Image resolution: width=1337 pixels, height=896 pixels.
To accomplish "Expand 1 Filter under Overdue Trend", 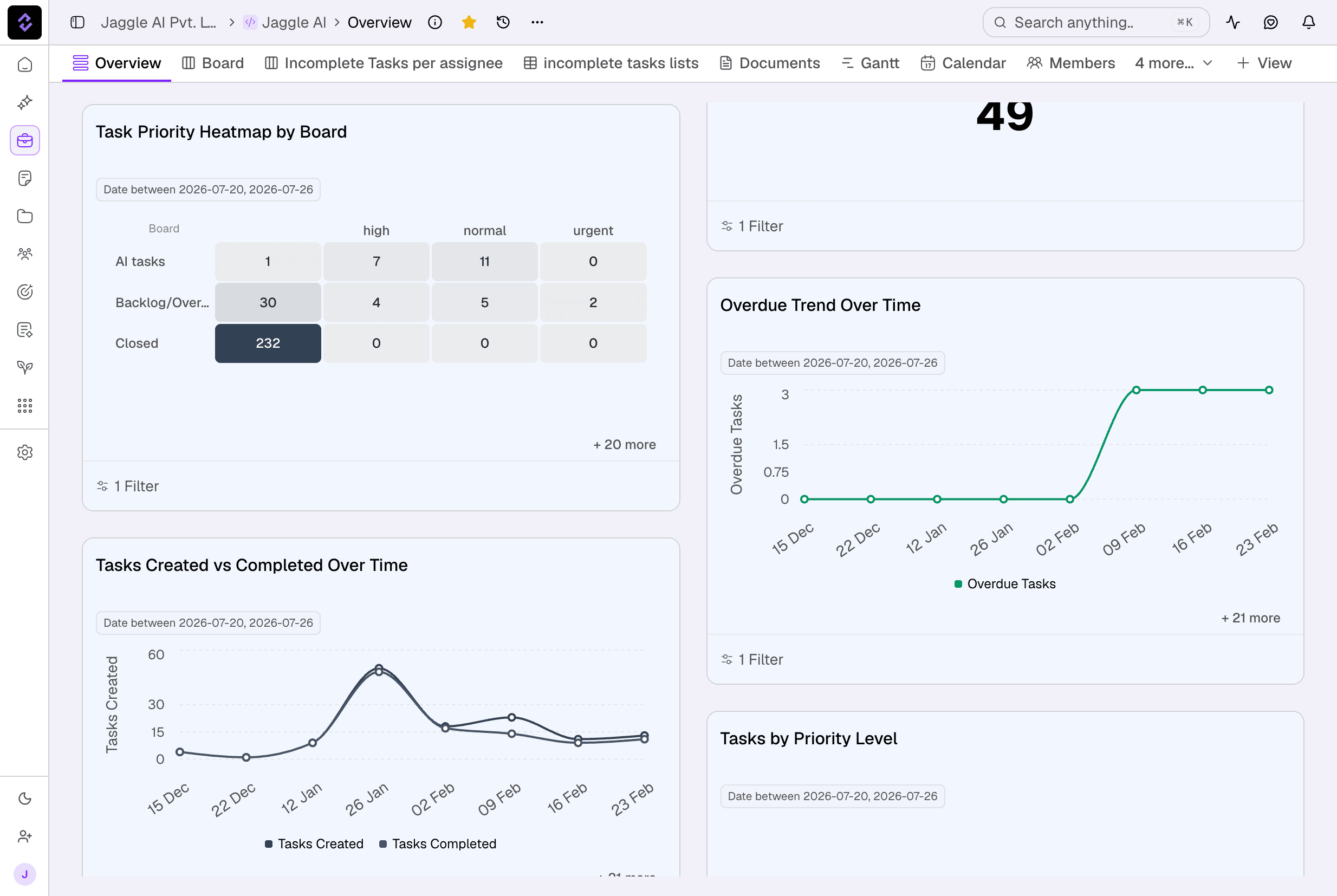I will pyautogui.click(x=752, y=659).
